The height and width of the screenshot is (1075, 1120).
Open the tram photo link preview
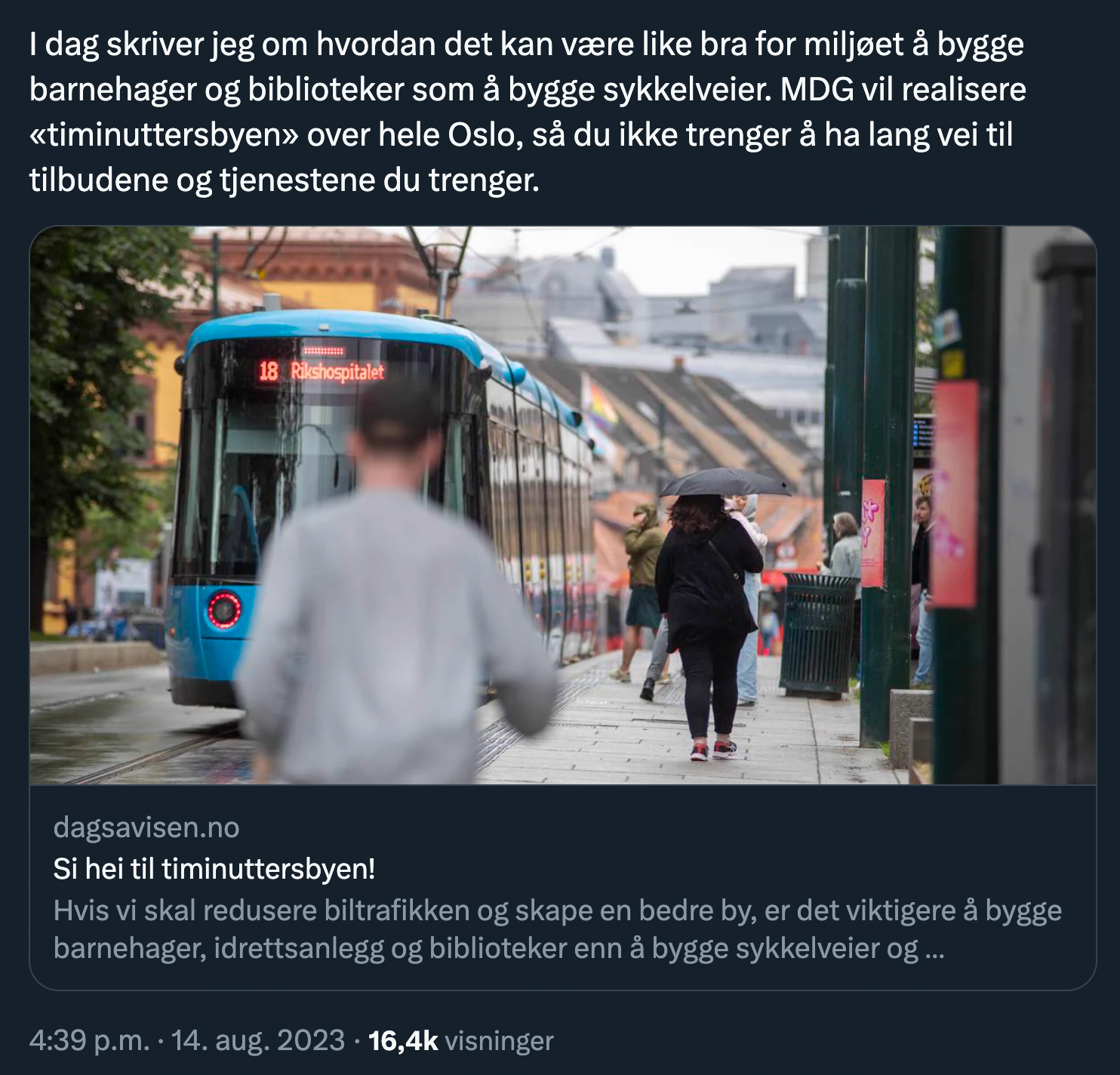[562, 505]
